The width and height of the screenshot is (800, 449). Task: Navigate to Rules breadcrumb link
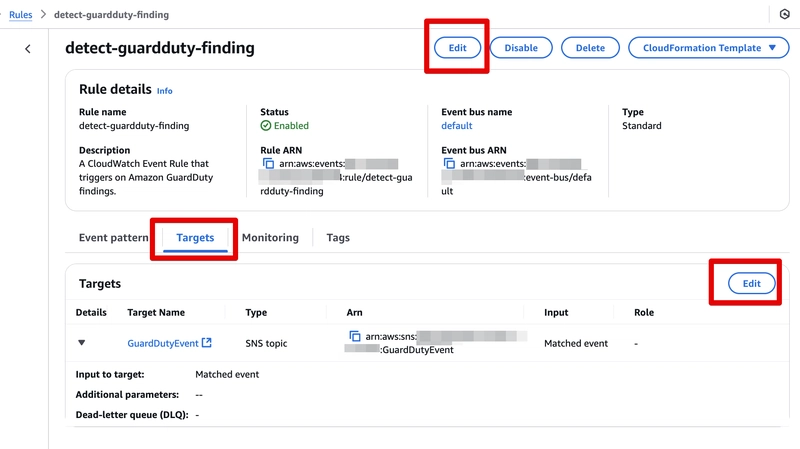[x=20, y=15]
